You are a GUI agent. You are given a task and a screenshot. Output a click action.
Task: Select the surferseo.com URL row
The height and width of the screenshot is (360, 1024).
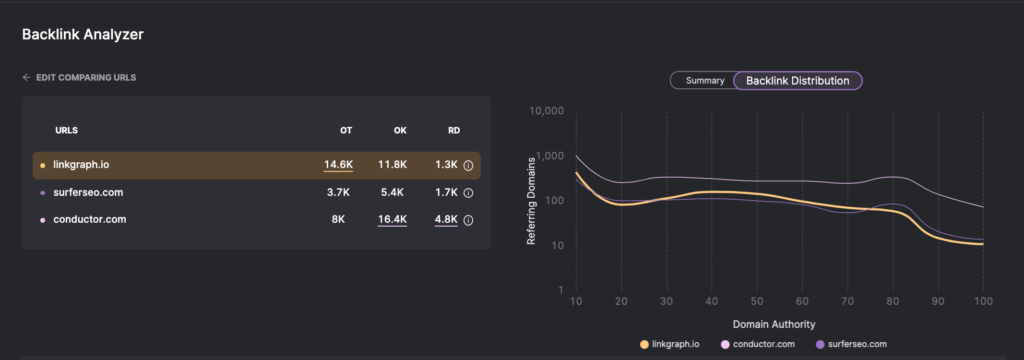257,193
